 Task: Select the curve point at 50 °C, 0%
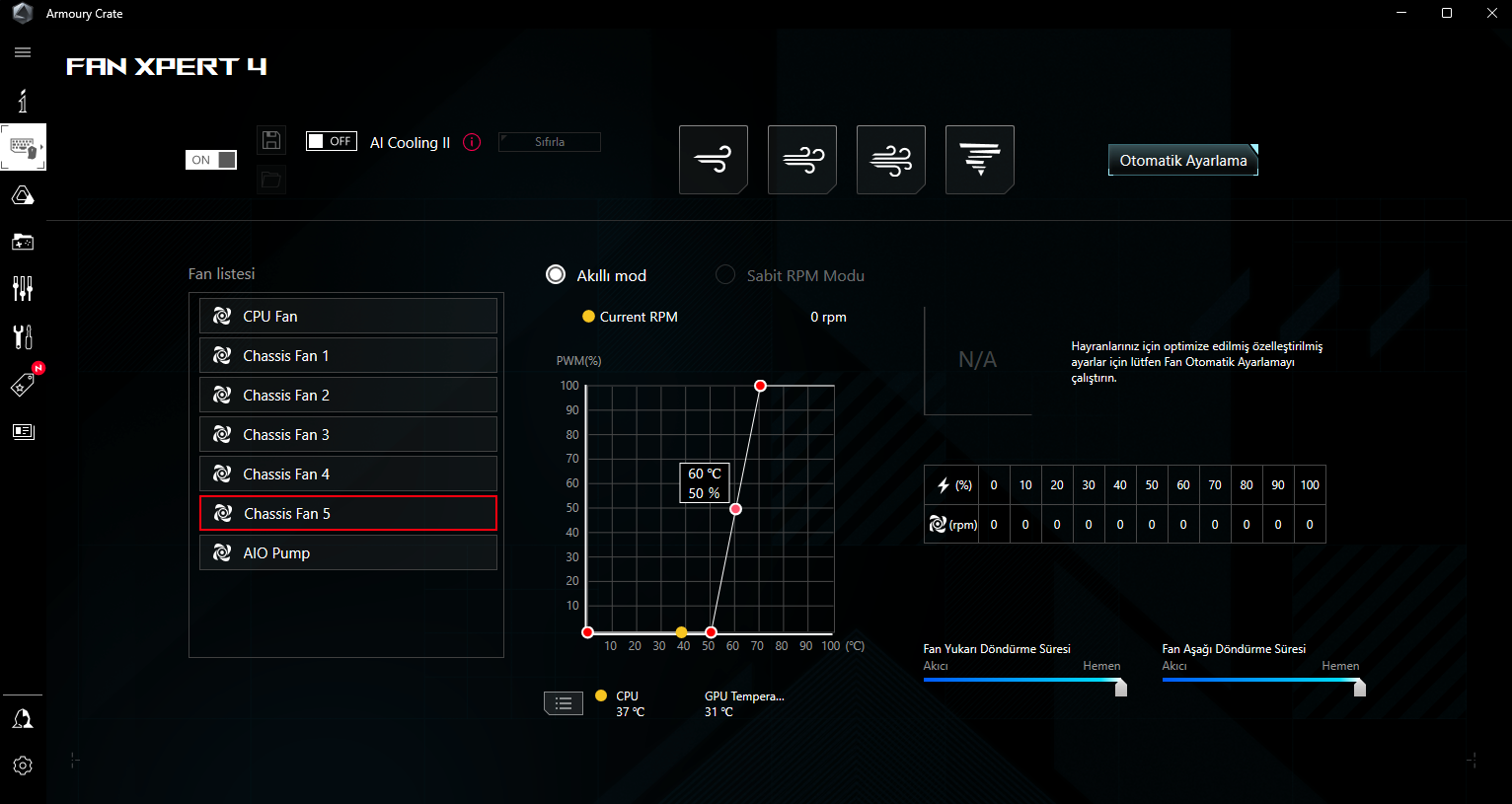click(711, 632)
